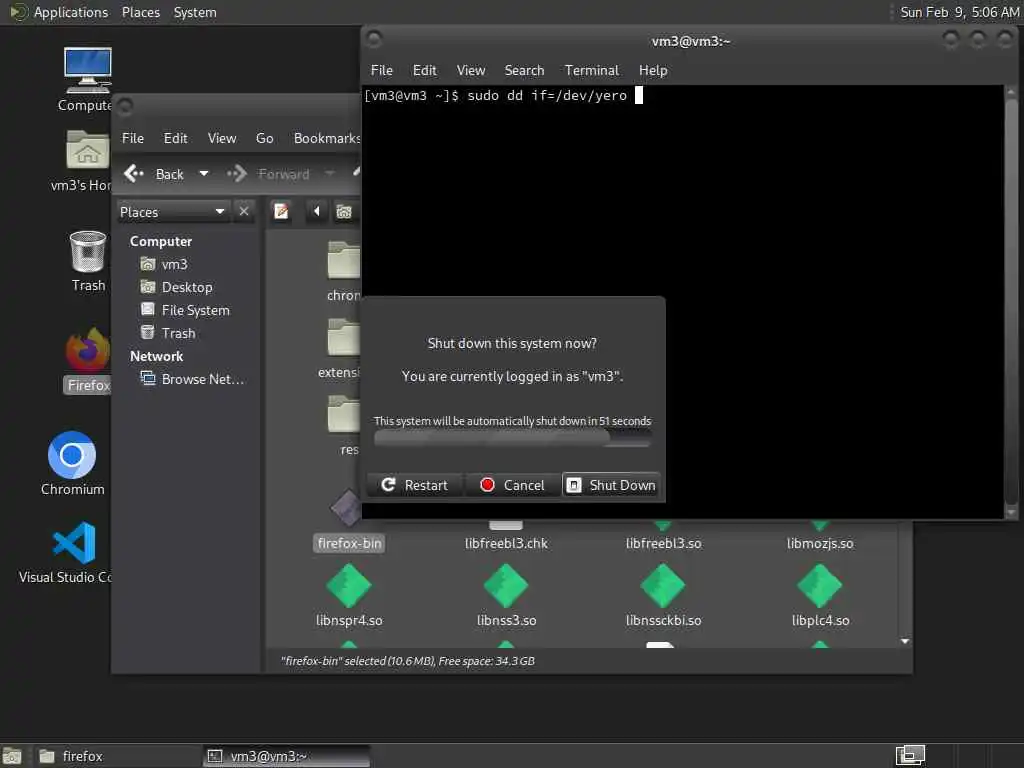
Task: Open the View menu in file manager
Action: [x=222, y=138]
